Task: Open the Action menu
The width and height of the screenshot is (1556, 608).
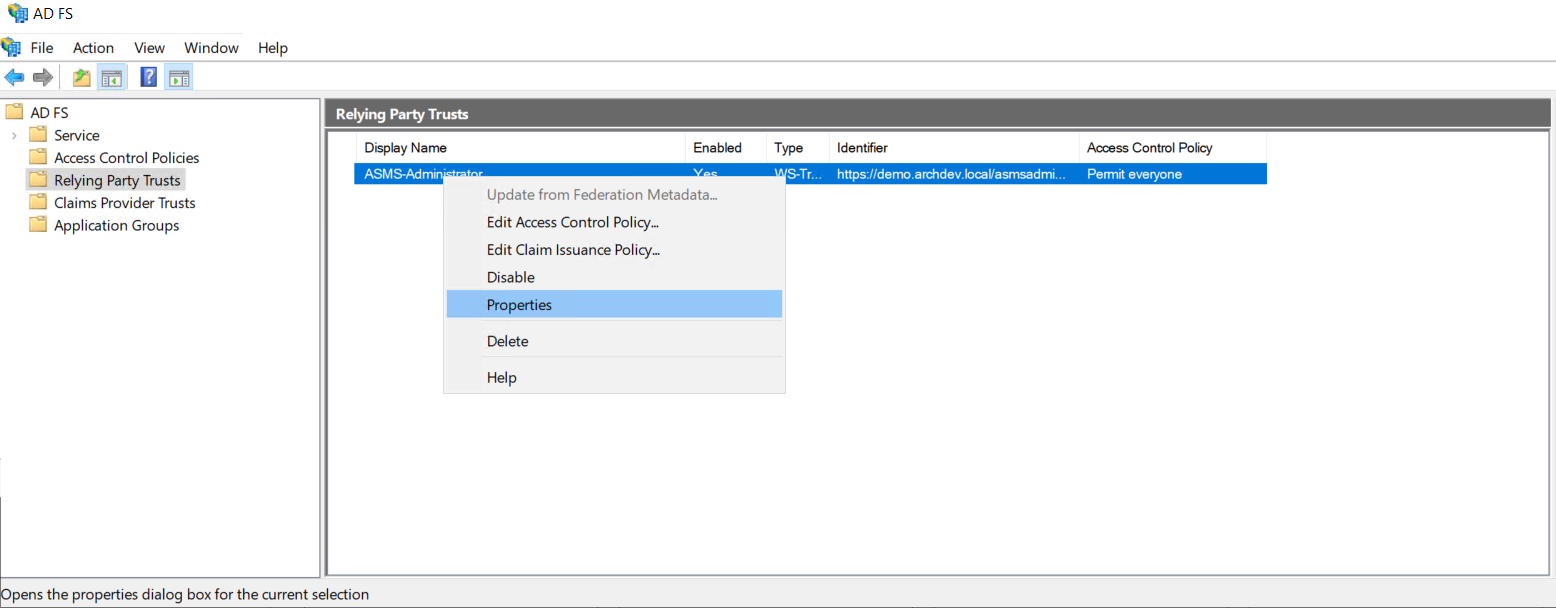Action: tap(93, 47)
